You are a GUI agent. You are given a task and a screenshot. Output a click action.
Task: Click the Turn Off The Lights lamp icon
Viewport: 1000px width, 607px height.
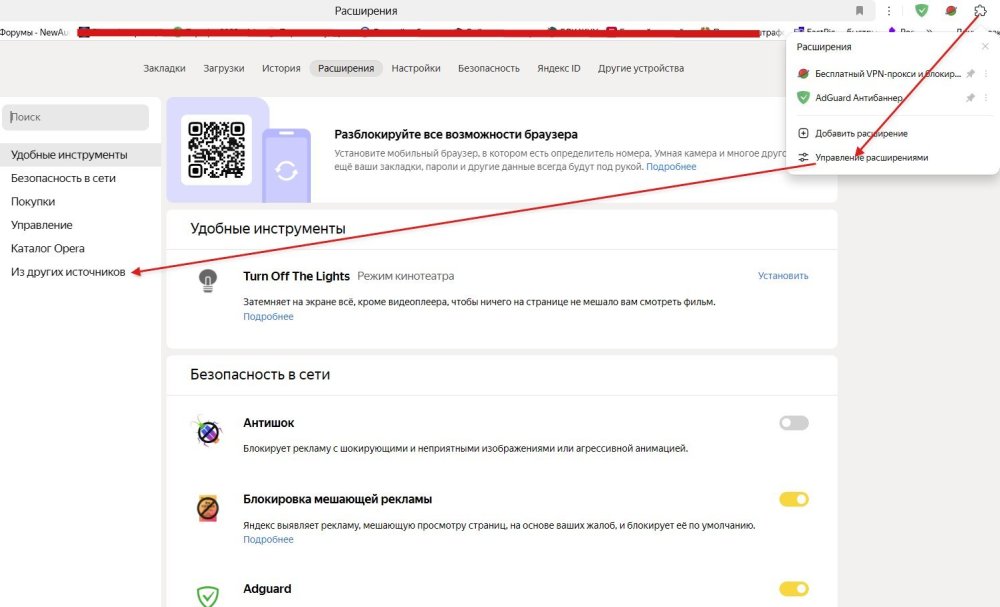tap(208, 281)
